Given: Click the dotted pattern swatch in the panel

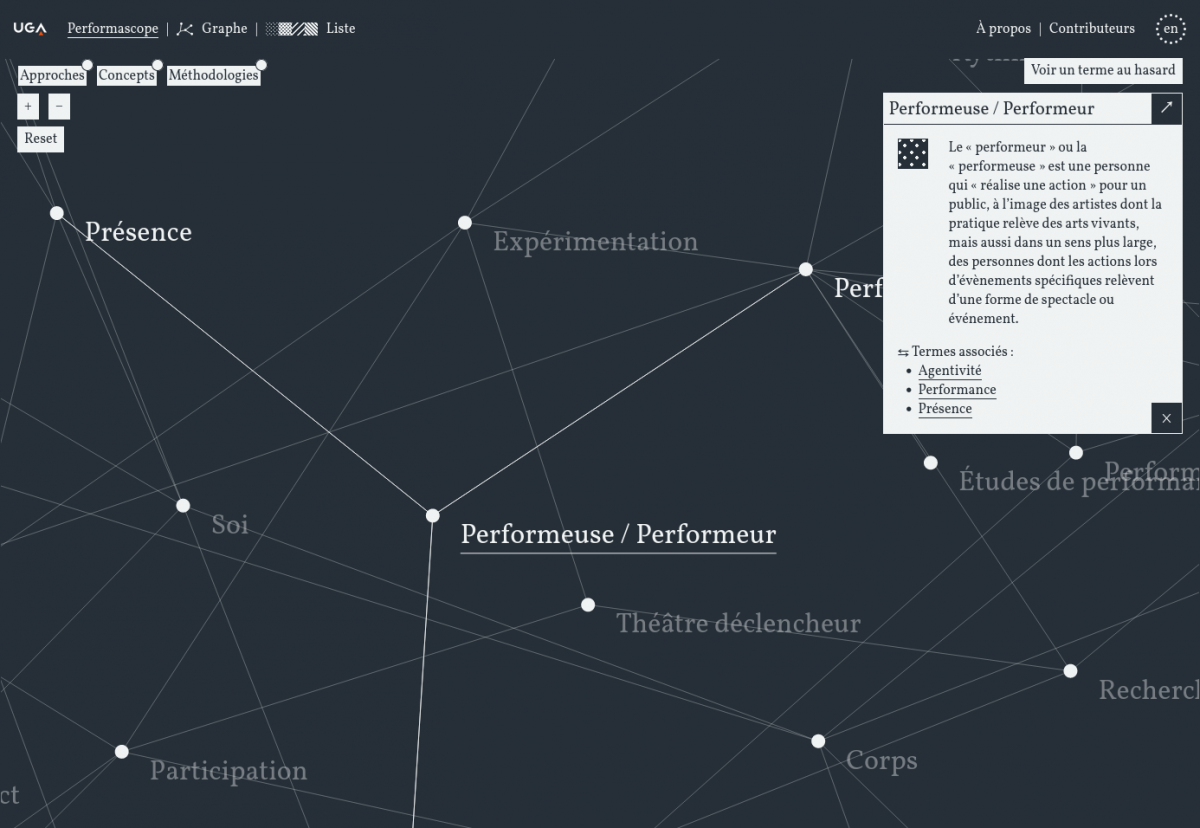Looking at the screenshot, I should coord(913,154).
